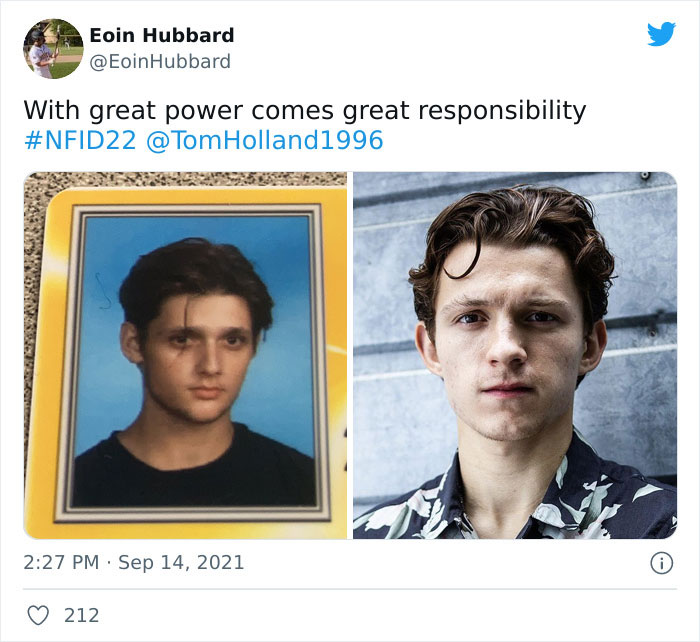Open the left ID card photo
The width and height of the screenshot is (700, 642).
(x=185, y=355)
